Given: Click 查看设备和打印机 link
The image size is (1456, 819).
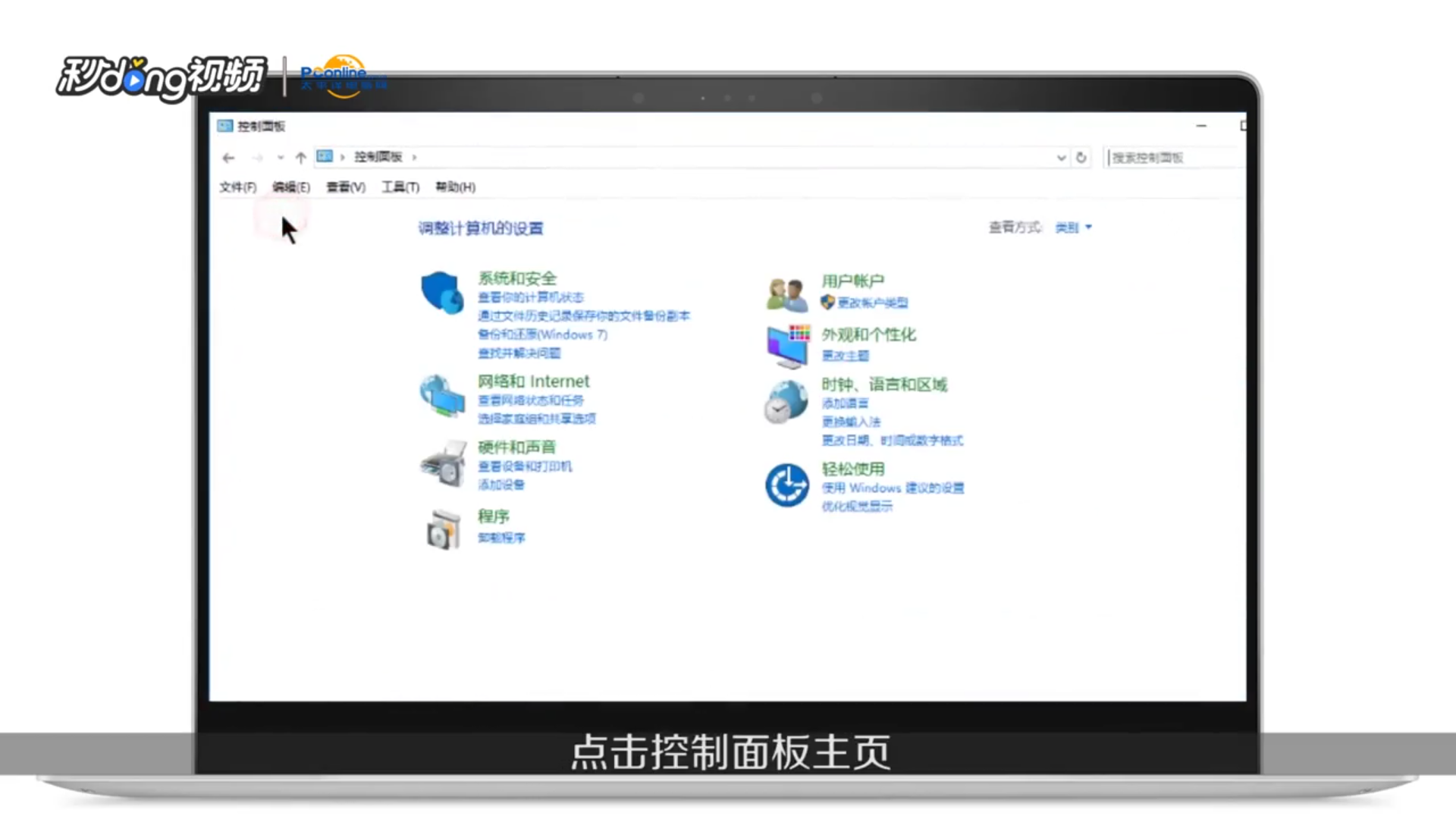Looking at the screenshot, I should click(x=525, y=466).
